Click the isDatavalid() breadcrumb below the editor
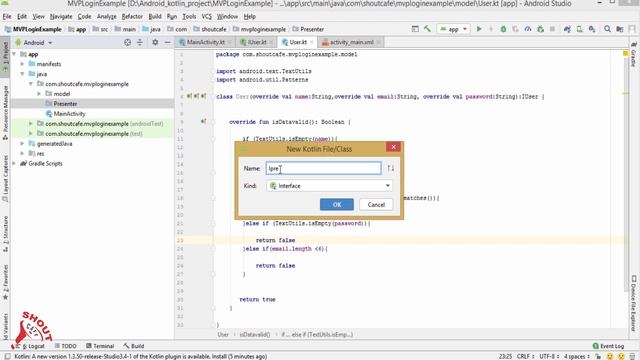This screenshot has width=640, height=360. [x=255, y=334]
